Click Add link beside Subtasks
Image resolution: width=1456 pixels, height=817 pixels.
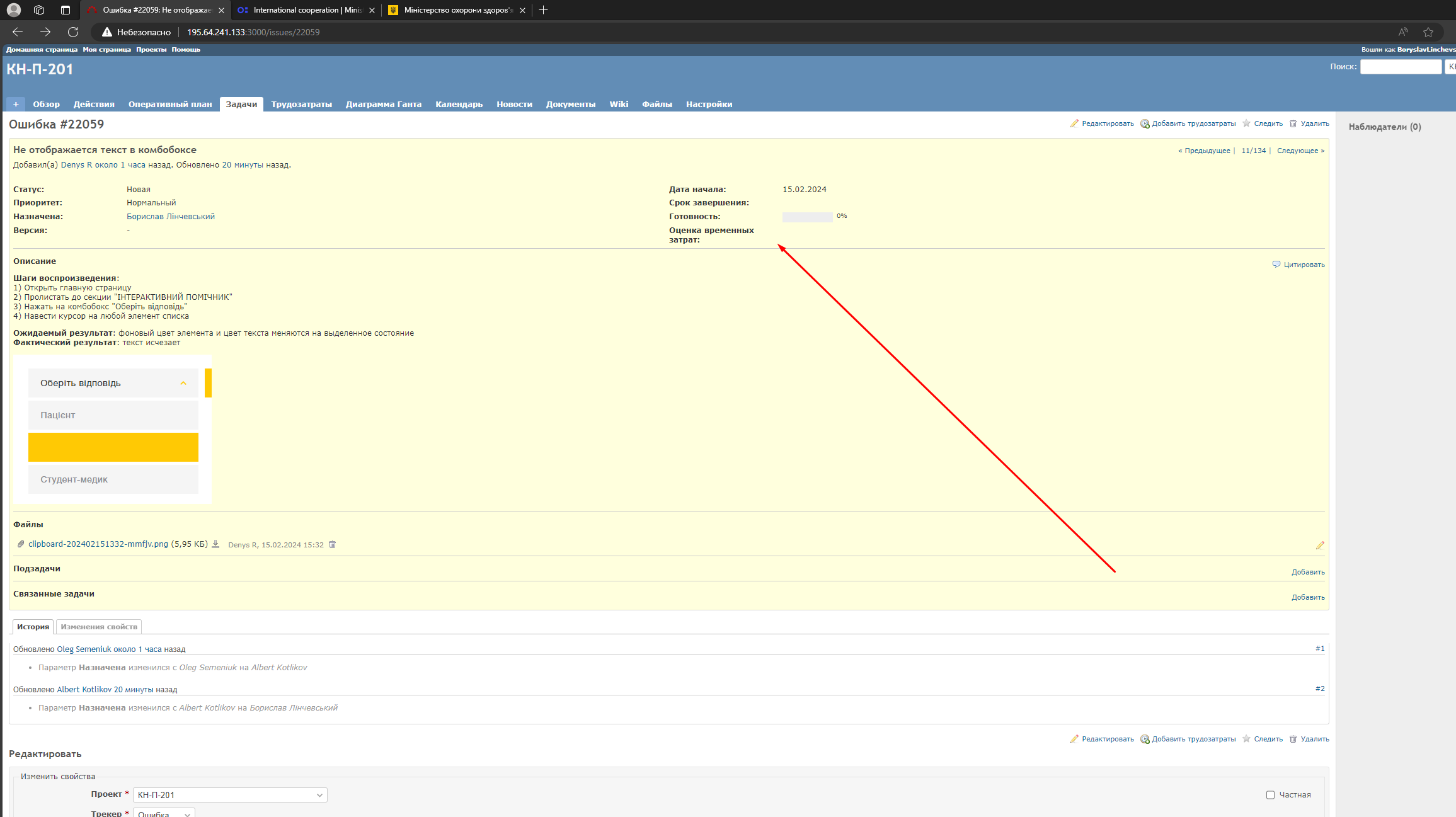pos(1308,572)
